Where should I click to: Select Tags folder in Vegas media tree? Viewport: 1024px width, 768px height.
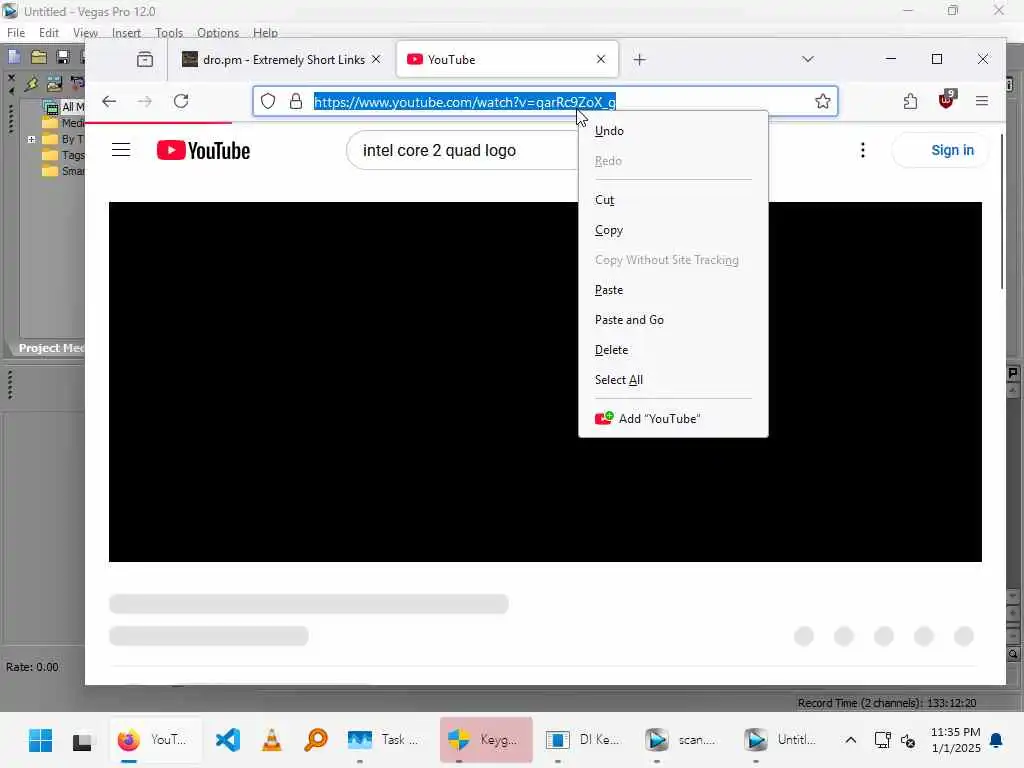click(63, 155)
